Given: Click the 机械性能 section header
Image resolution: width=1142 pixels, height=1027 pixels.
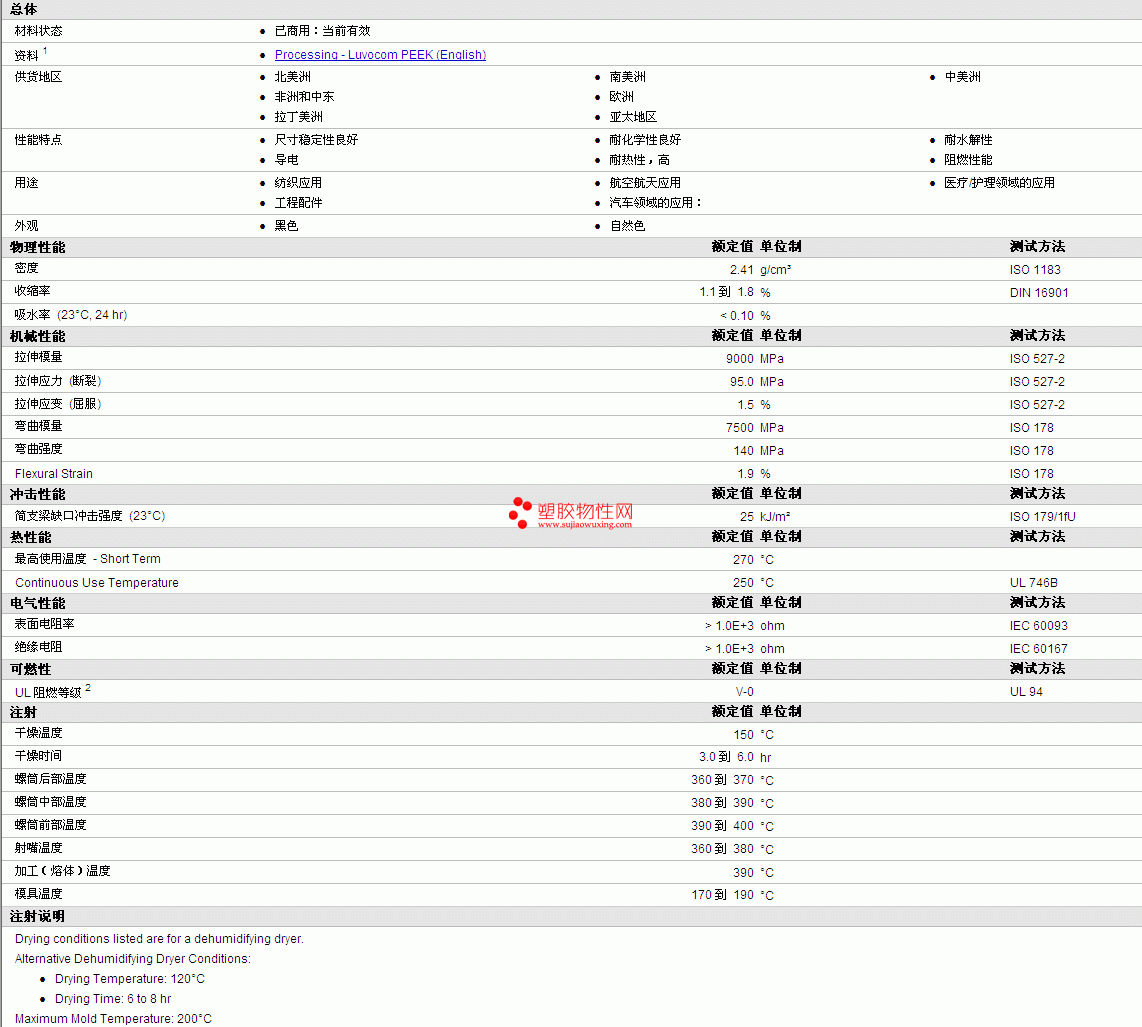Looking at the screenshot, I should pyautogui.click(x=38, y=336).
